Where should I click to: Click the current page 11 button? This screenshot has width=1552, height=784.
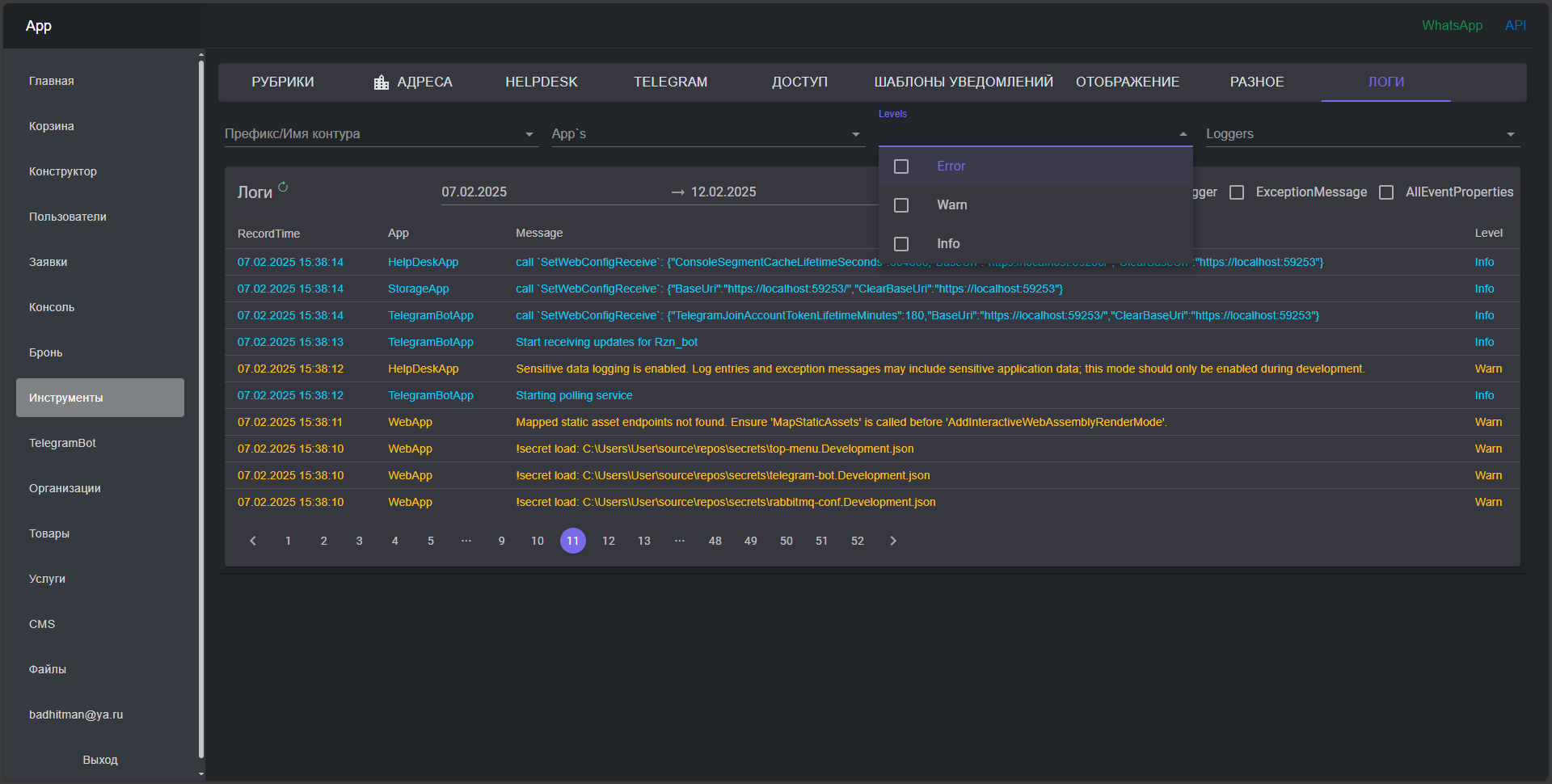573,541
